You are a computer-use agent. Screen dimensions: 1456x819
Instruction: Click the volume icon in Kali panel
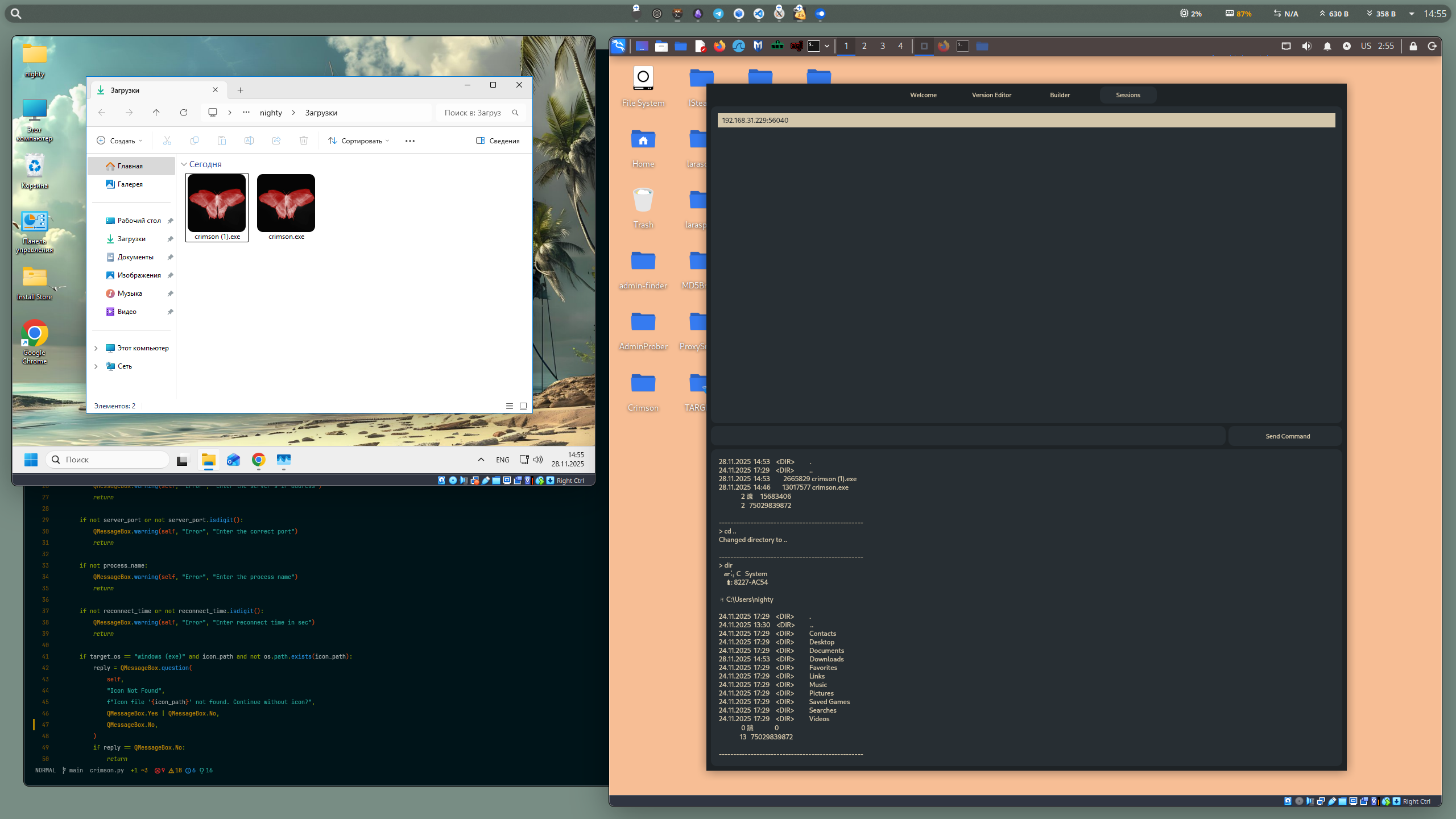1306,46
